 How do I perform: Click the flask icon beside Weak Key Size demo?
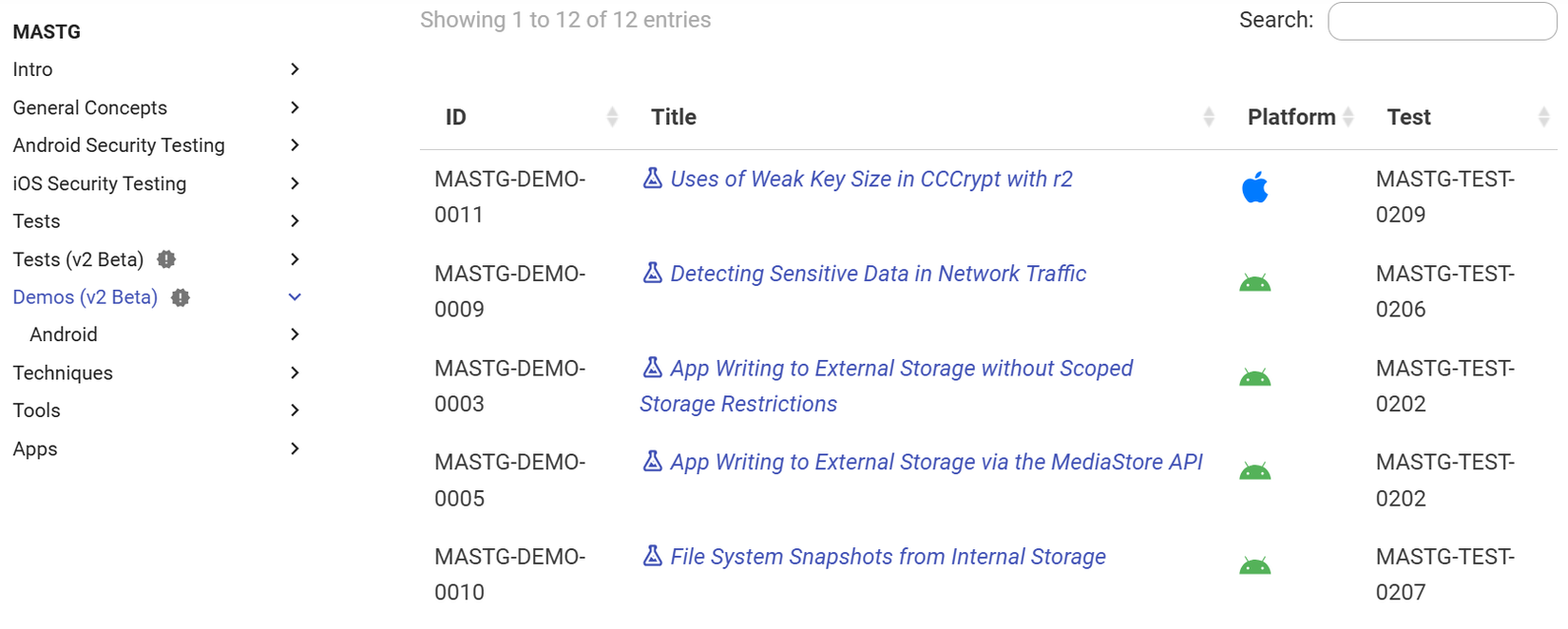pyautogui.click(x=652, y=179)
